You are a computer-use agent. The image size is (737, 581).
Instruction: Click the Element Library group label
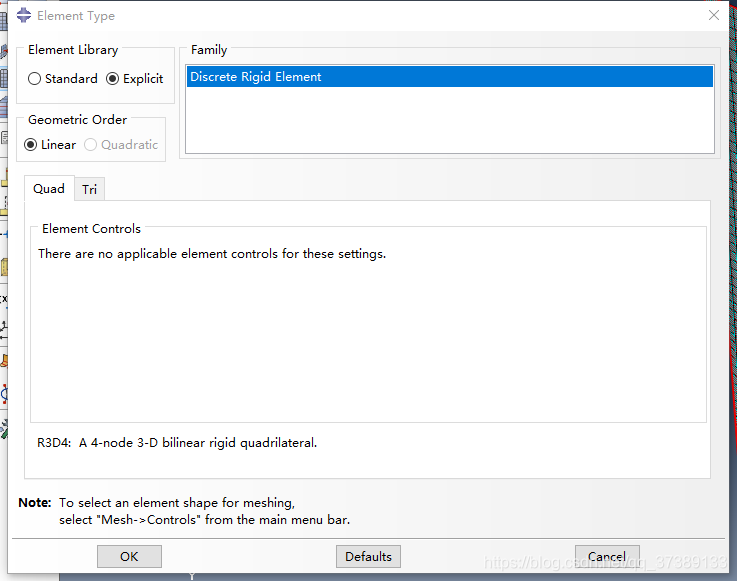73,50
